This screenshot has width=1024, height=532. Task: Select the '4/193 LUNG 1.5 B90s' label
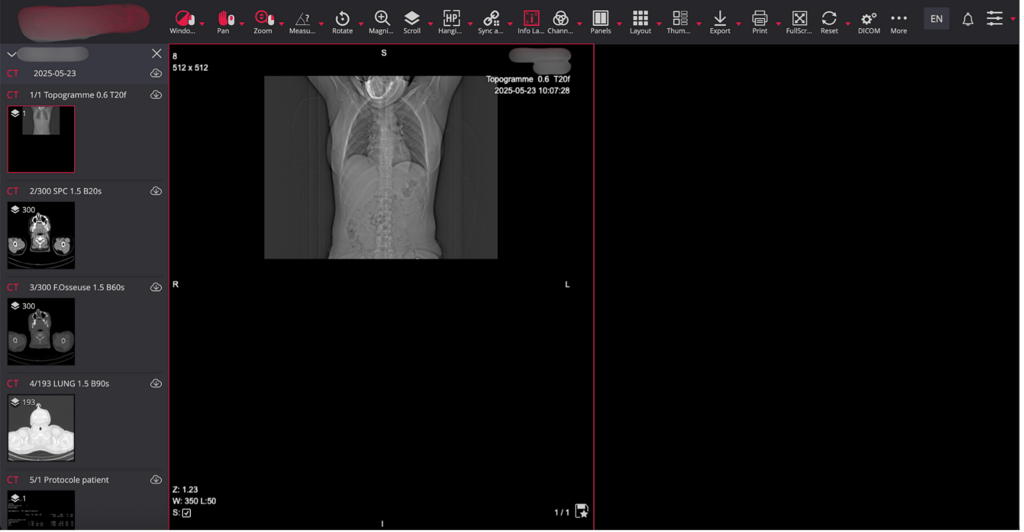point(69,384)
